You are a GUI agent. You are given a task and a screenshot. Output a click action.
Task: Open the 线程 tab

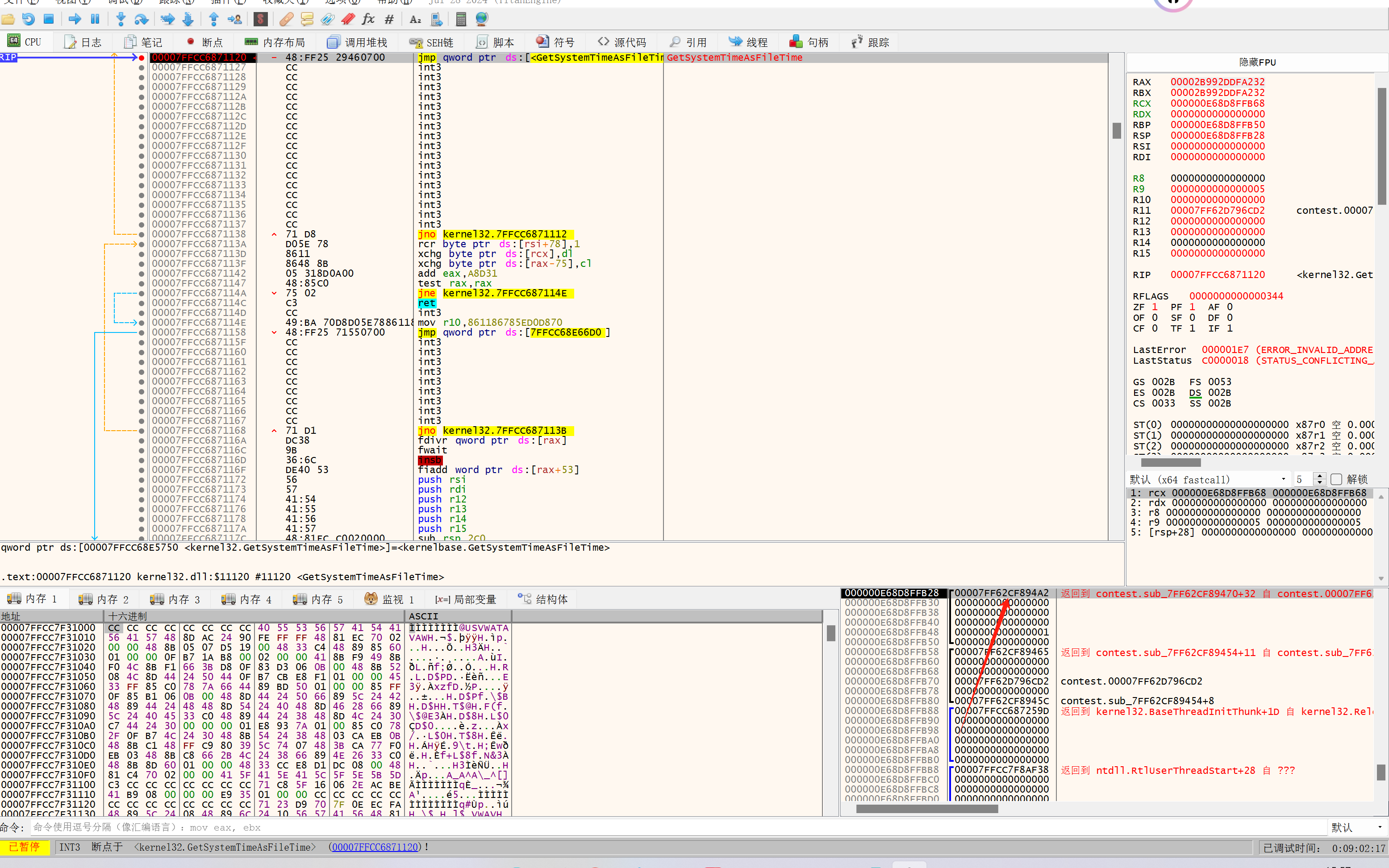(x=748, y=42)
